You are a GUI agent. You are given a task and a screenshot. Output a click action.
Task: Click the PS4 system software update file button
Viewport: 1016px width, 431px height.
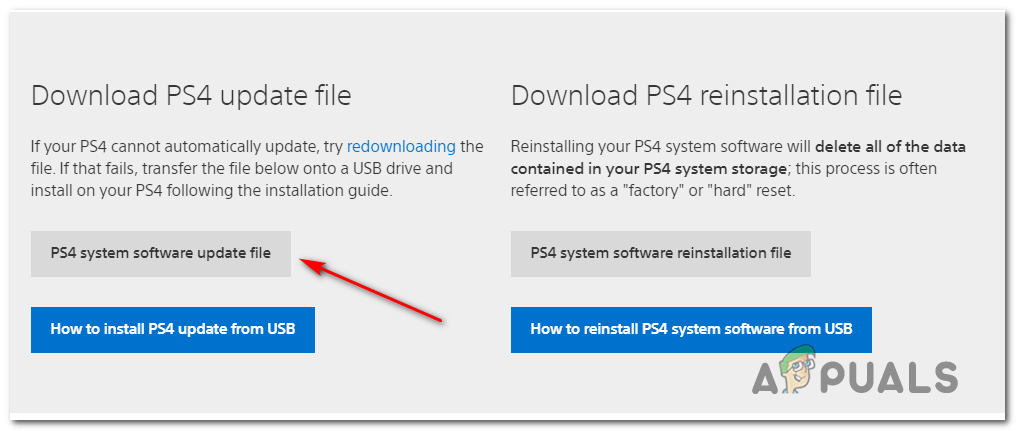(x=162, y=253)
